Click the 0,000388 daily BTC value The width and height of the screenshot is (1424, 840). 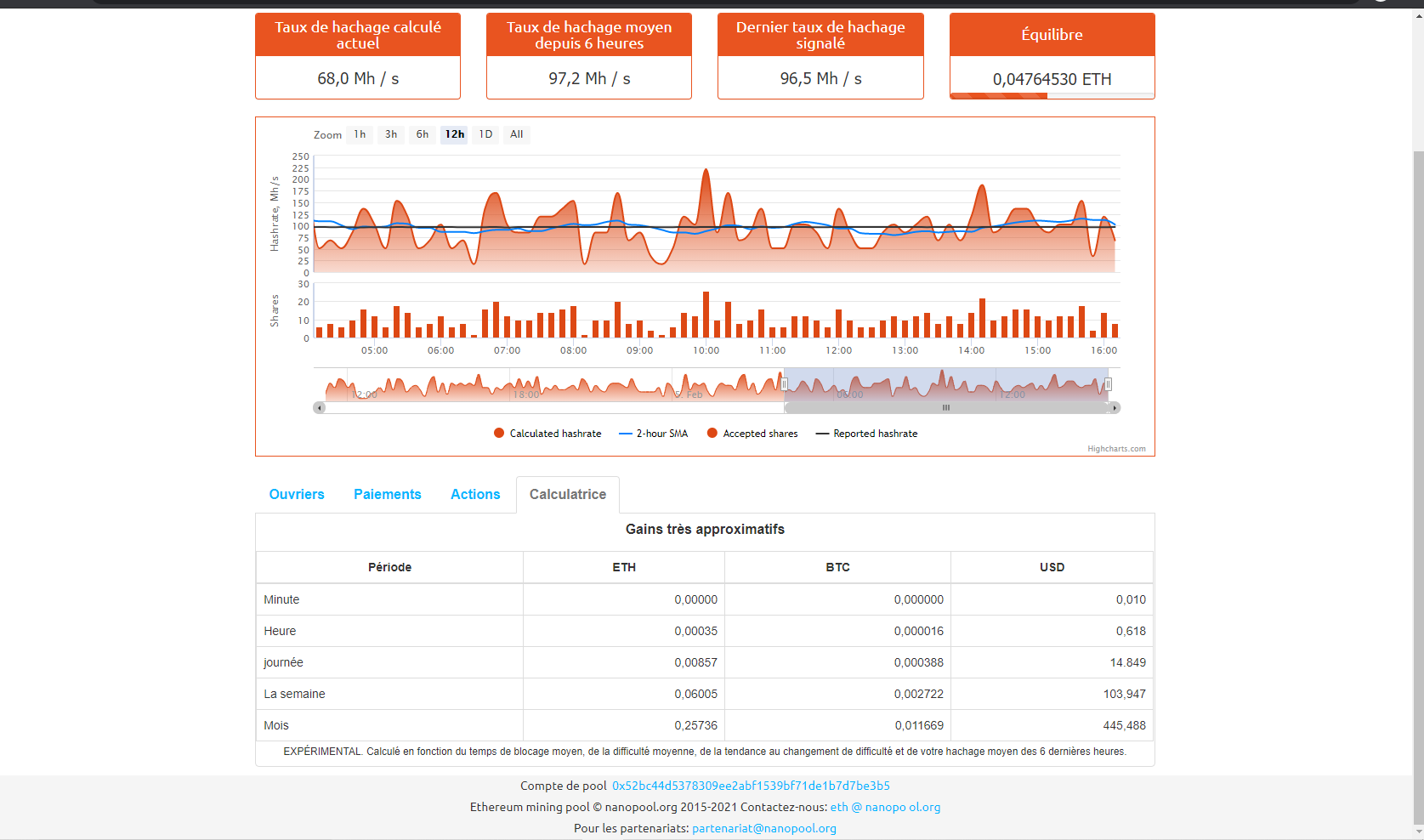pos(919,662)
